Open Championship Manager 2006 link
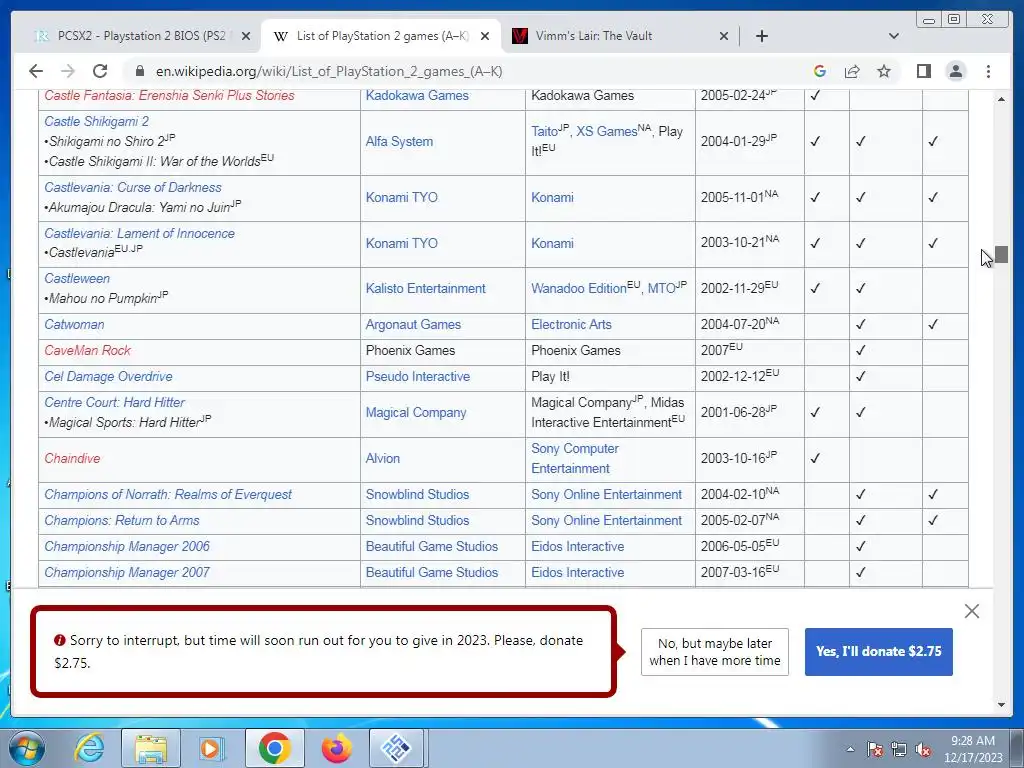Viewport: 1024px width, 768px height. point(127,547)
